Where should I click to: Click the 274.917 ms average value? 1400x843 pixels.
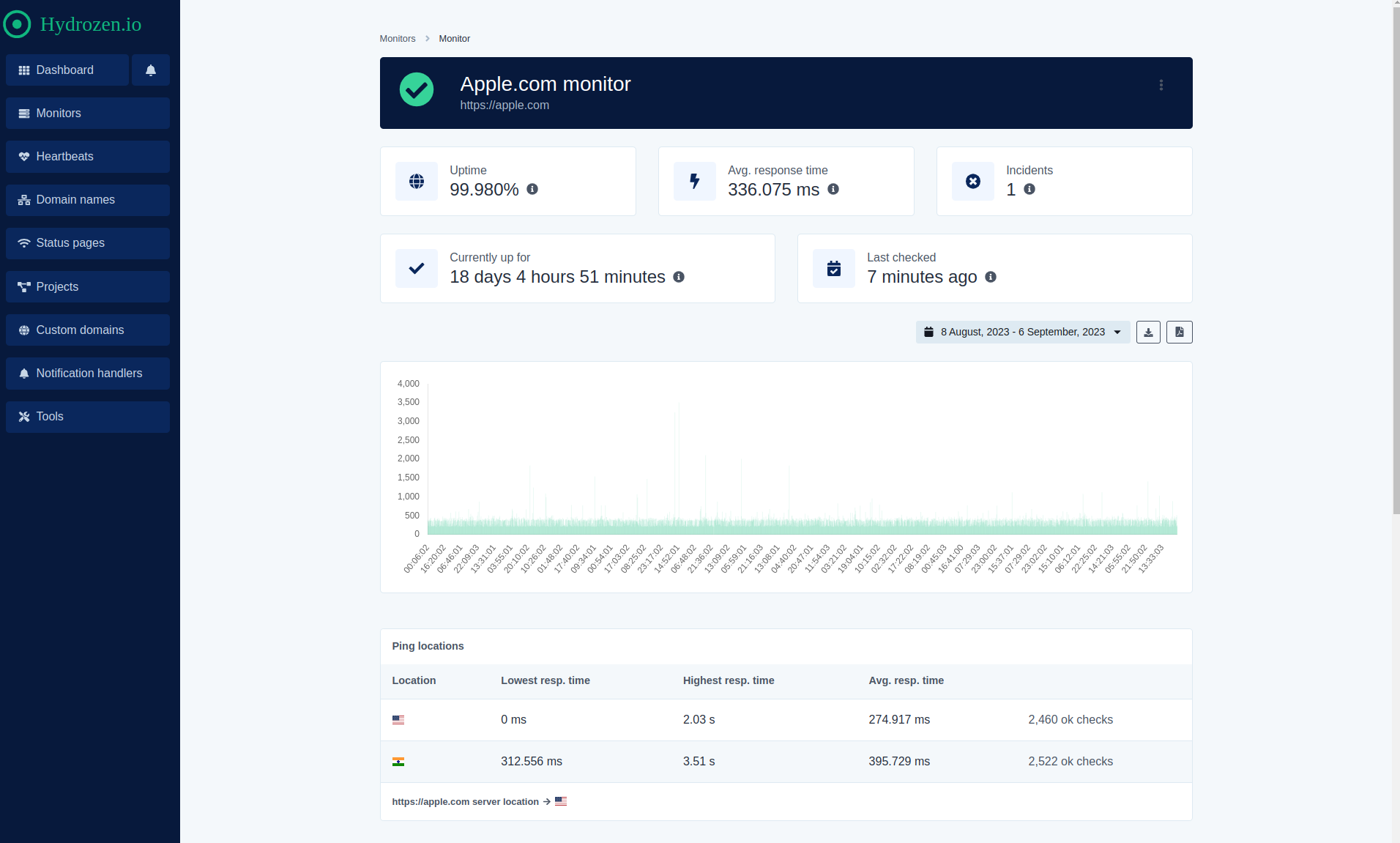899,720
